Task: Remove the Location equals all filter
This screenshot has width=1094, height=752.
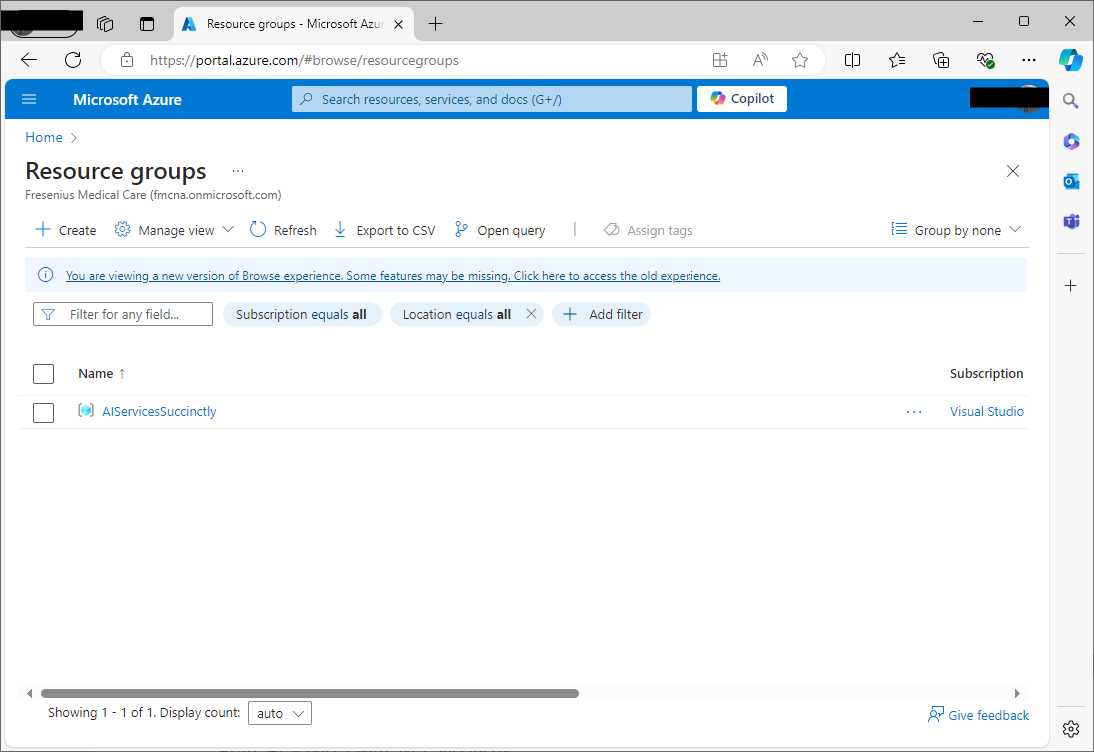Action: (x=531, y=314)
